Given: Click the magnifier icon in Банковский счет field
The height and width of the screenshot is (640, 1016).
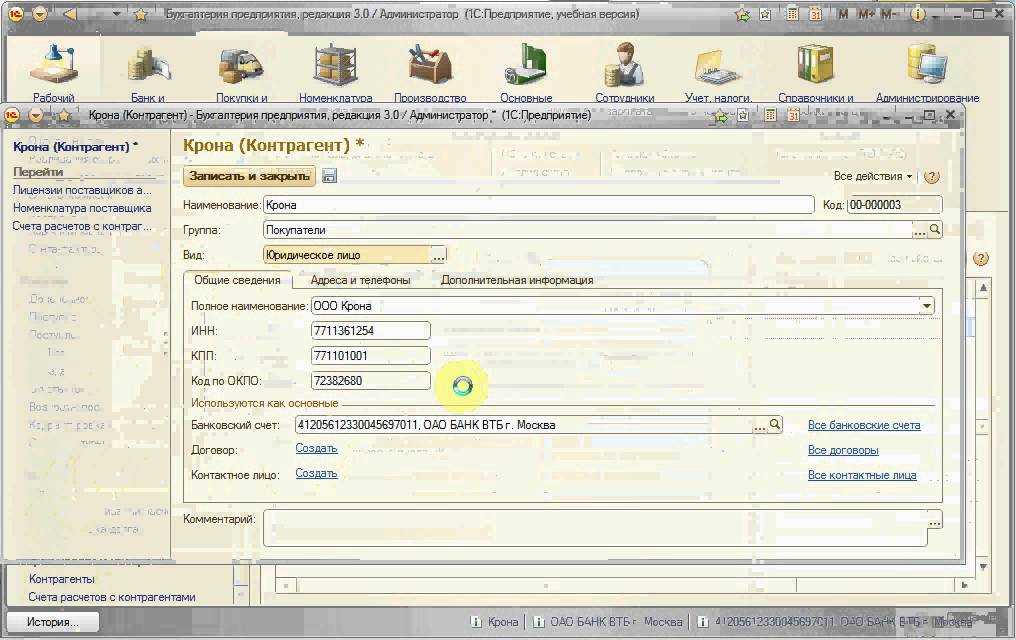Looking at the screenshot, I should point(774,424).
